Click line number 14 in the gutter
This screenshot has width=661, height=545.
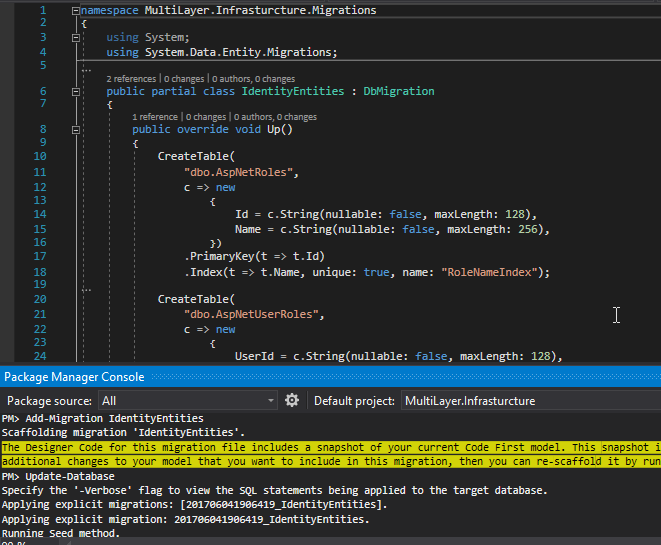click(40, 214)
